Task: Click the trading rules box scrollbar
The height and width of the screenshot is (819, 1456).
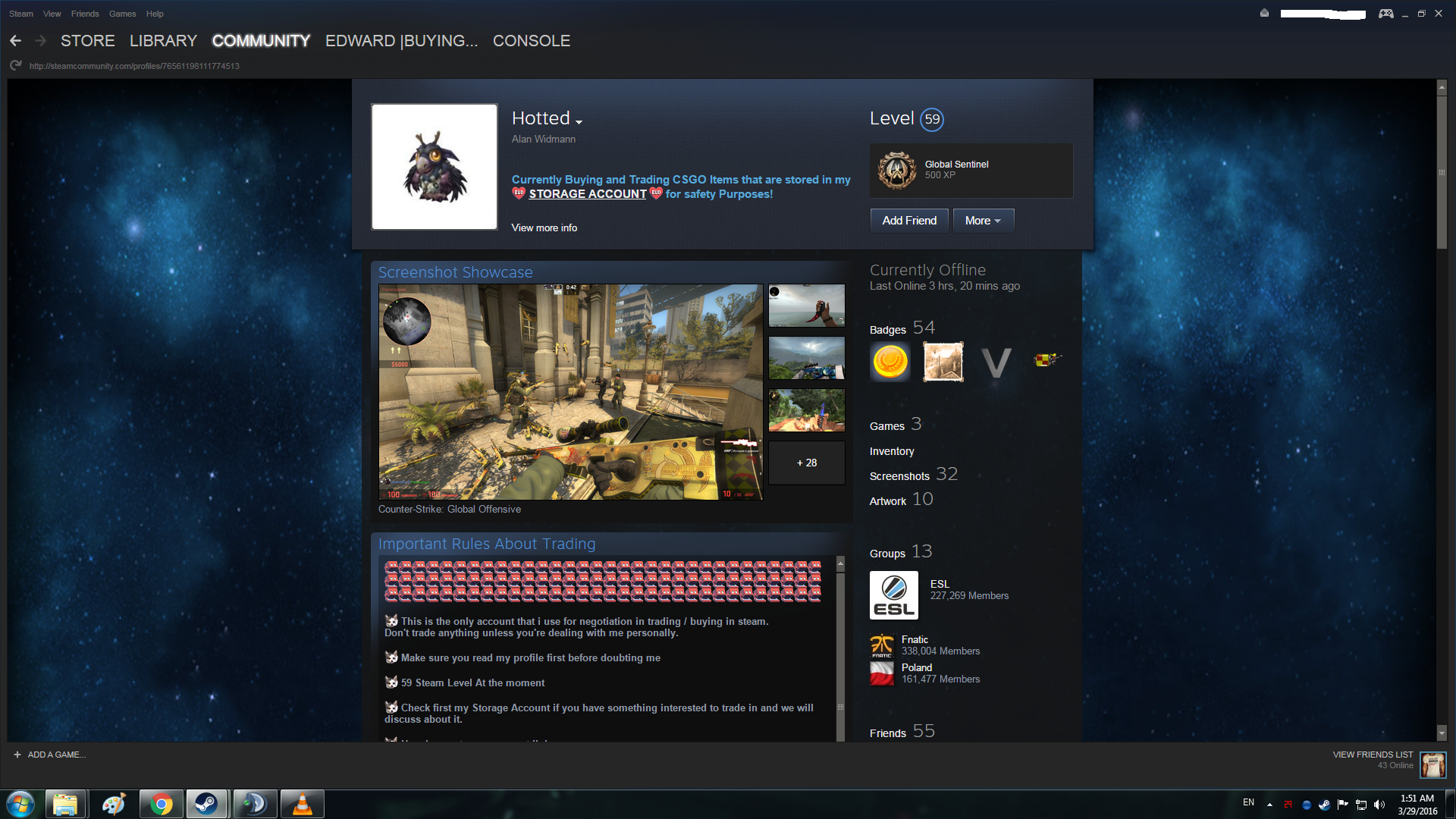Action: pyautogui.click(x=840, y=652)
